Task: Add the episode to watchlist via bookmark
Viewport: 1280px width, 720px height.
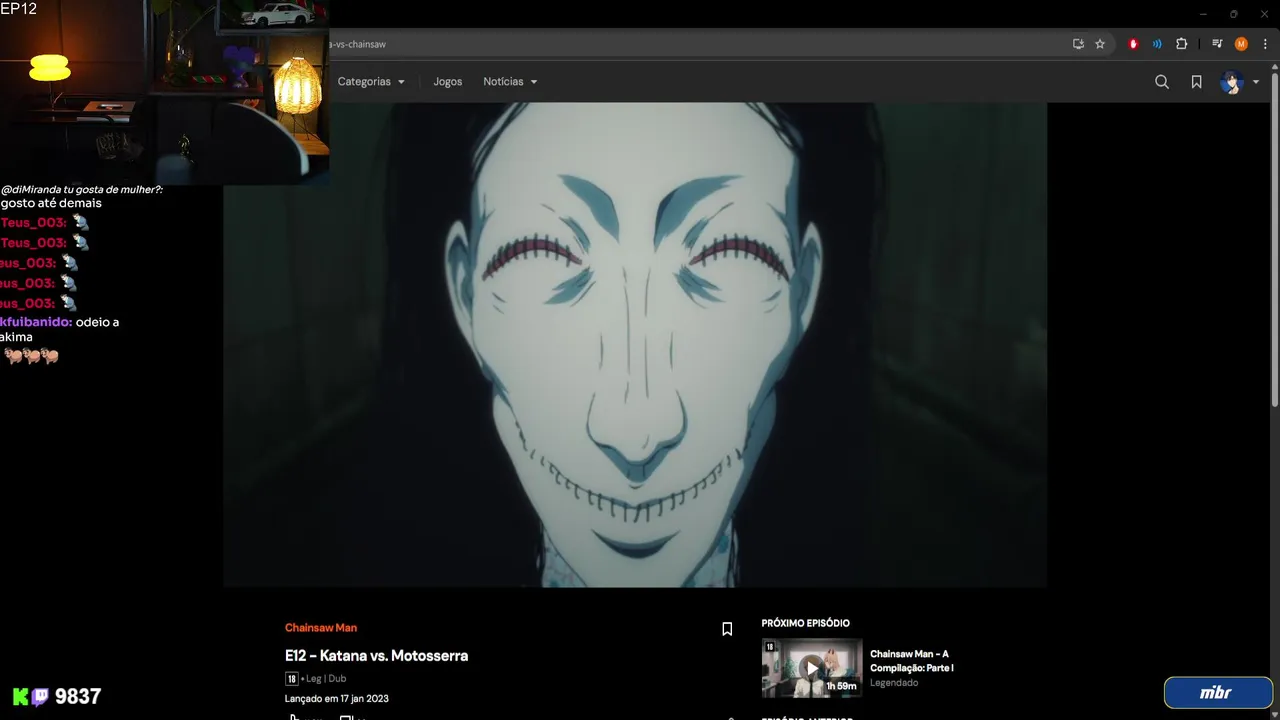Action: coord(727,629)
